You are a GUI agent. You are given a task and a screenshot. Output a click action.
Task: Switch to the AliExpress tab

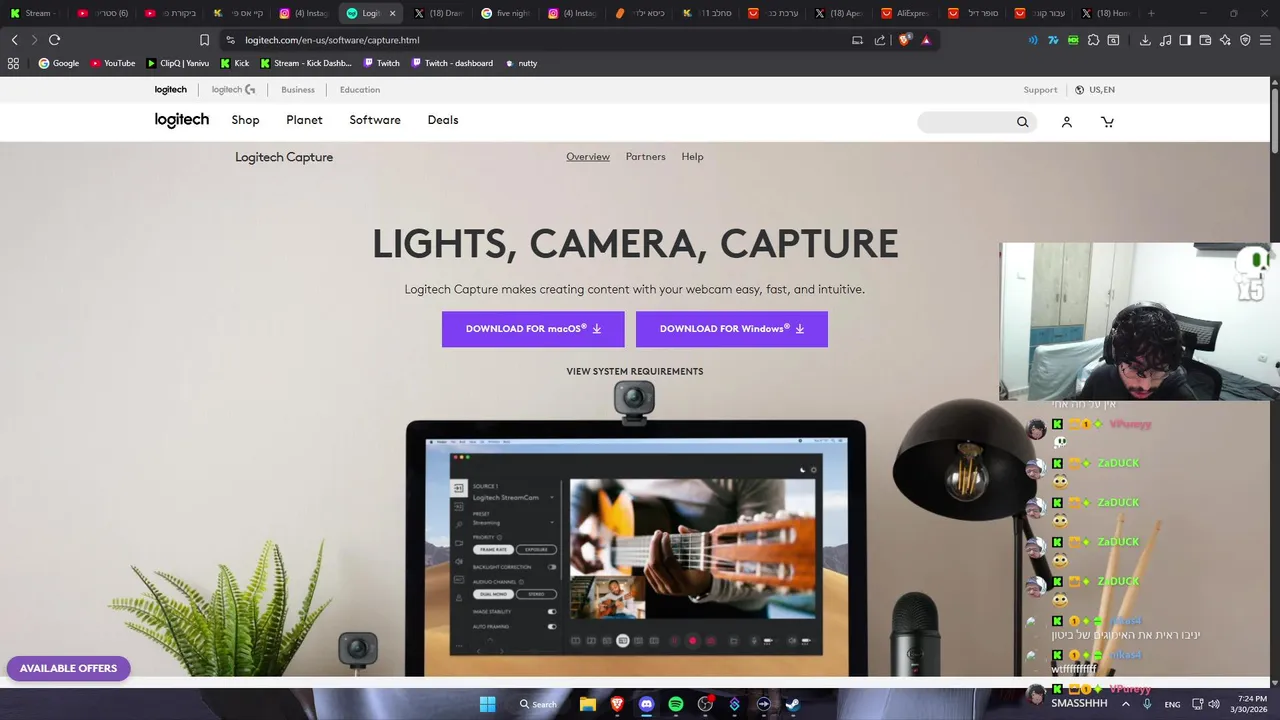click(x=905, y=13)
